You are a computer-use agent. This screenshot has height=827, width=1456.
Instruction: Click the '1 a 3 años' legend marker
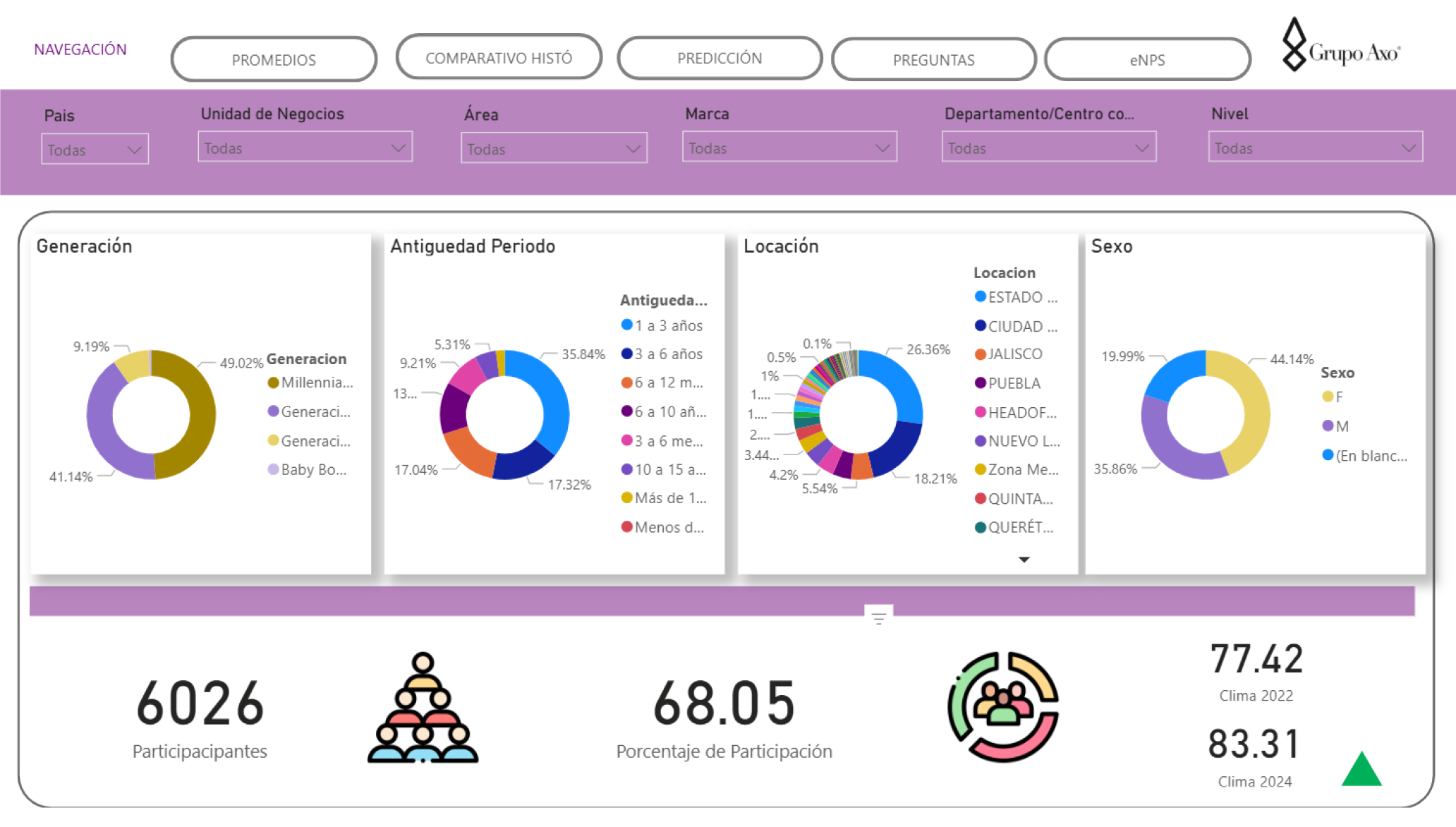[626, 325]
